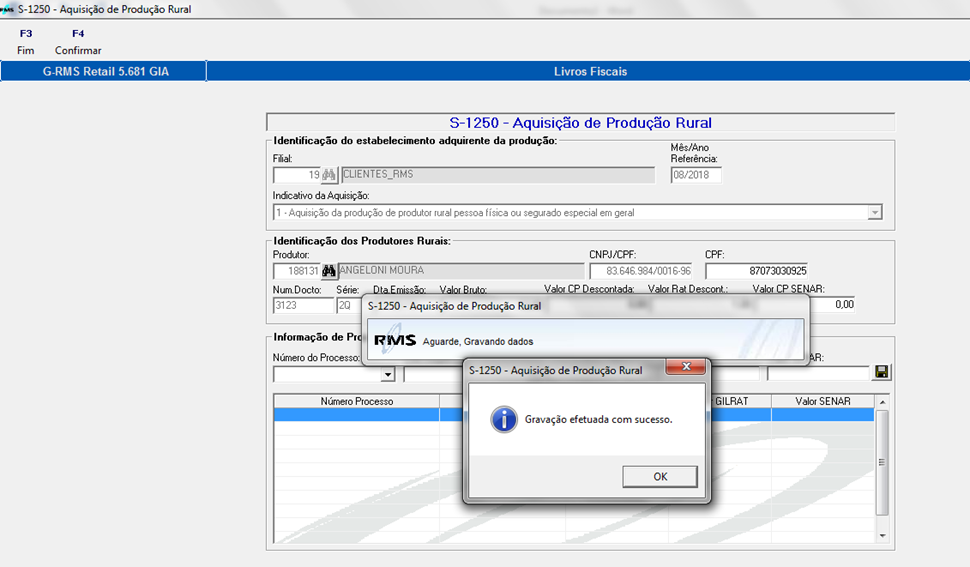Click the Filial number field
Image resolution: width=970 pixels, height=567 pixels.
[x=297, y=175]
